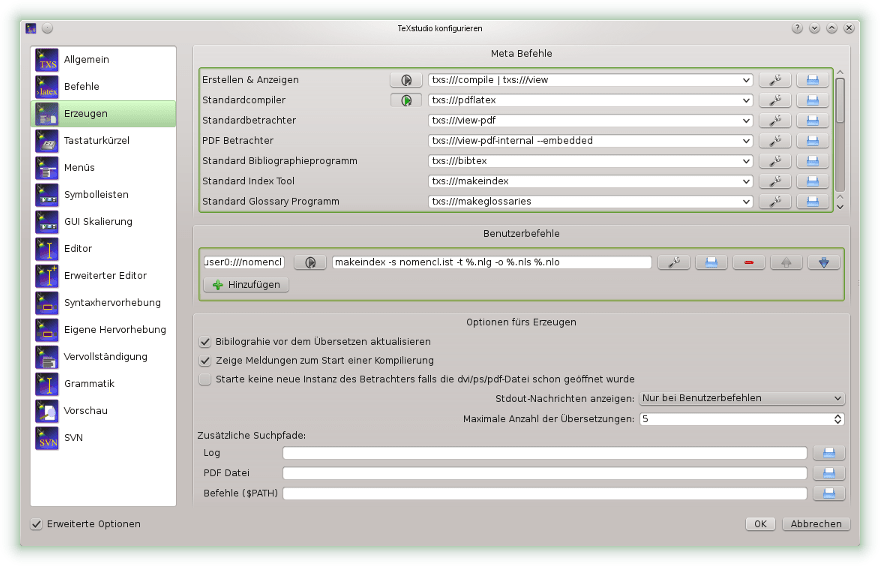880x566 pixels.
Task: Remove the nomencl user command
Action: [x=749, y=263]
